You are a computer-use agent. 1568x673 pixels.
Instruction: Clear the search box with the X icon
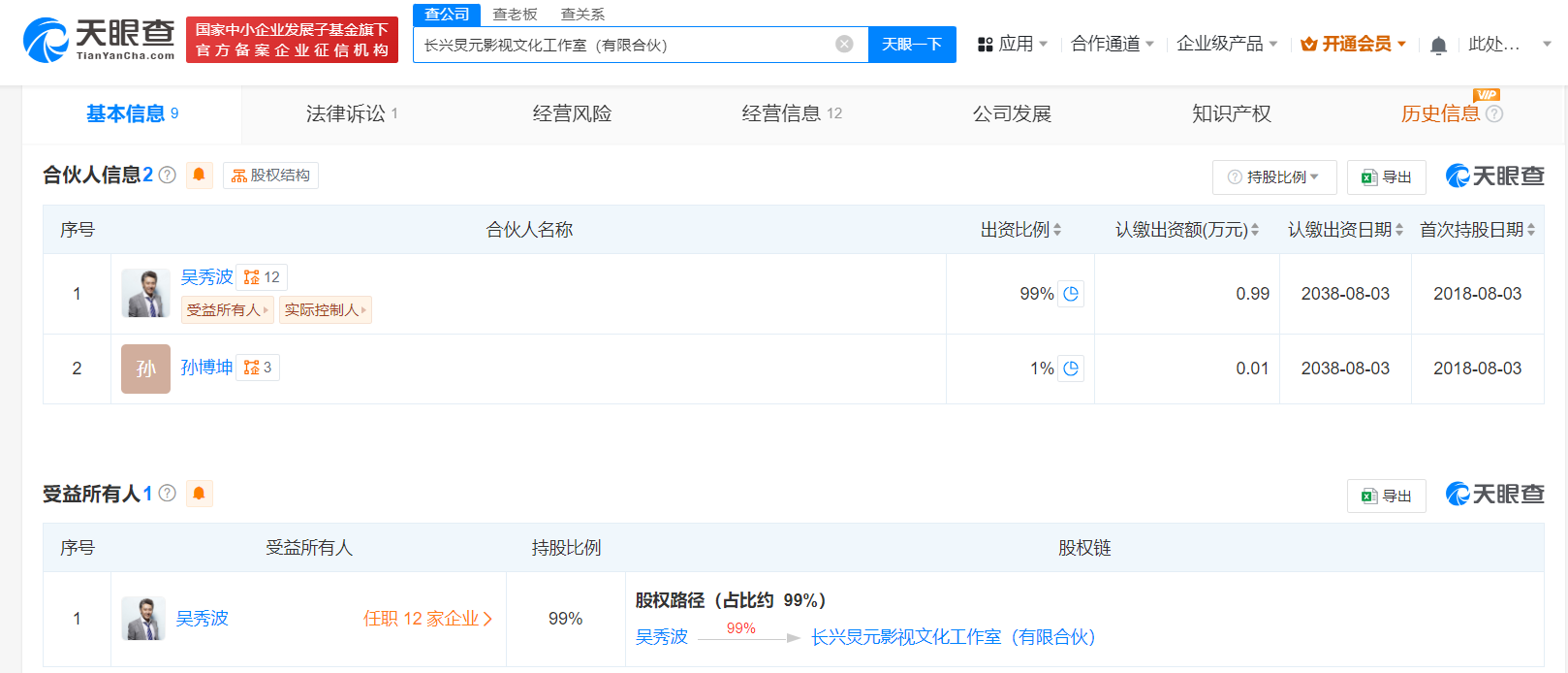click(x=844, y=45)
